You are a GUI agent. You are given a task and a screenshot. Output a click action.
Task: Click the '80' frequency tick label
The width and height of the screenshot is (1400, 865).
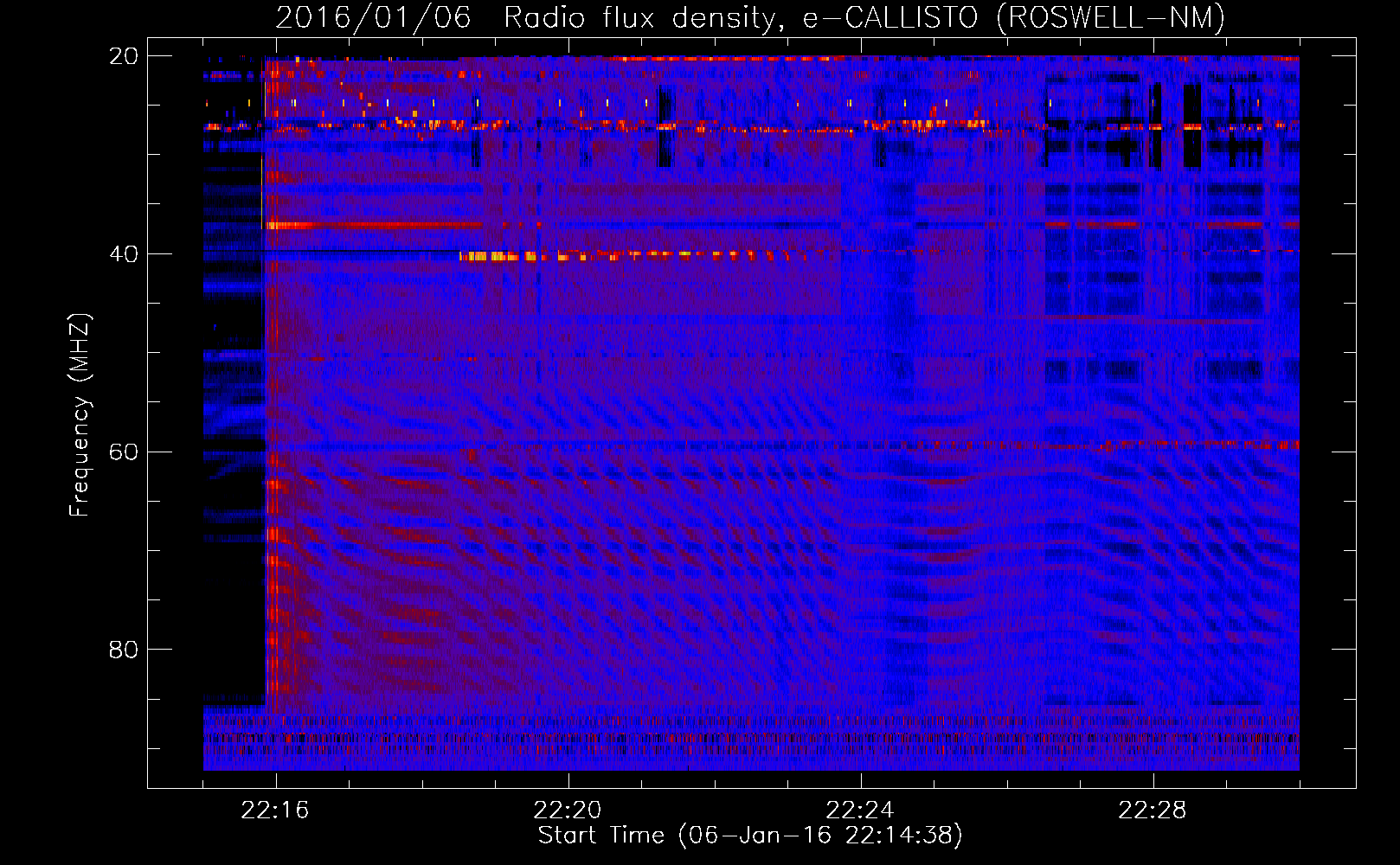(x=124, y=650)
